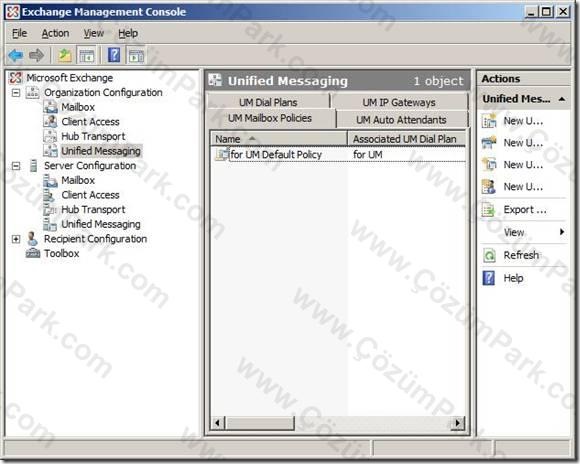Viewport: 580px width, 464px height.
Task: Click Hub Transport icon under Server Configuration
Action: tap(50, 209)
